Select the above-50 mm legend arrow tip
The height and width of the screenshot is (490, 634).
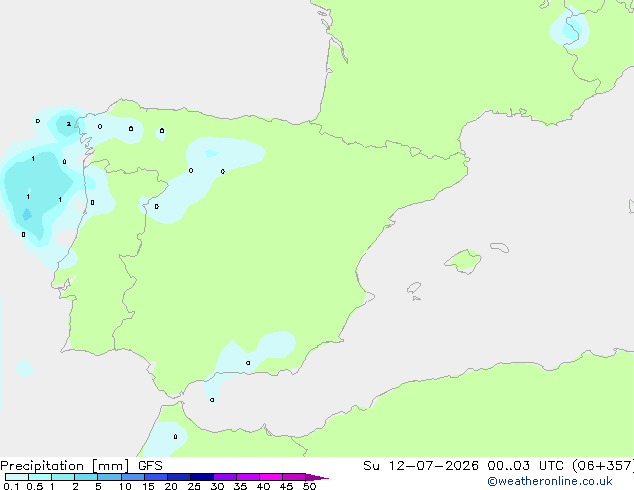point(317,477)
